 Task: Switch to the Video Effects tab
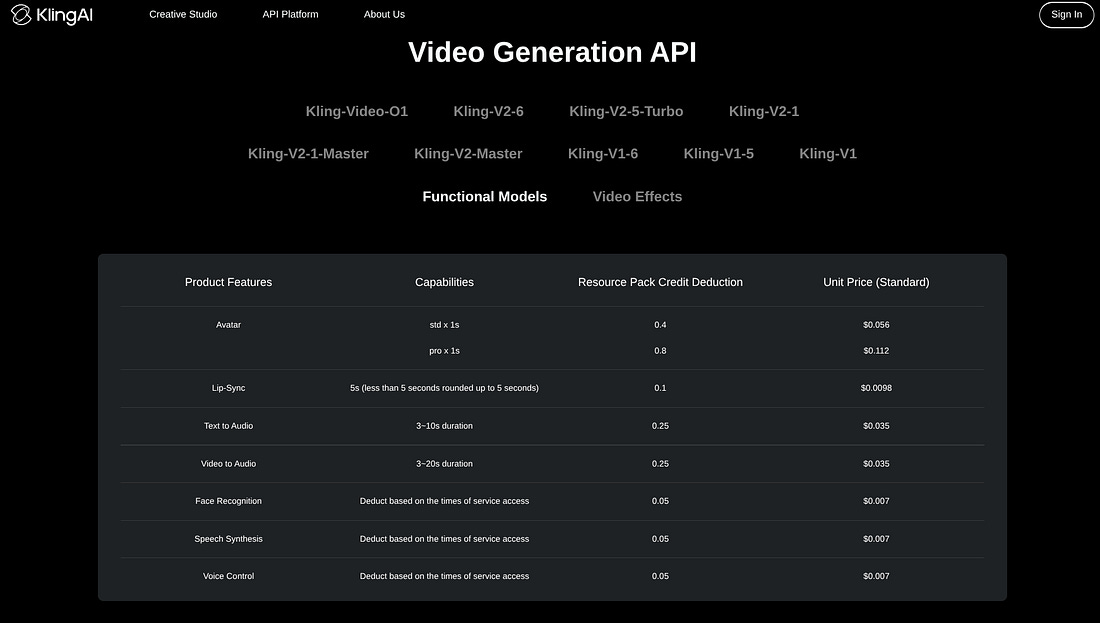[637, 196]
